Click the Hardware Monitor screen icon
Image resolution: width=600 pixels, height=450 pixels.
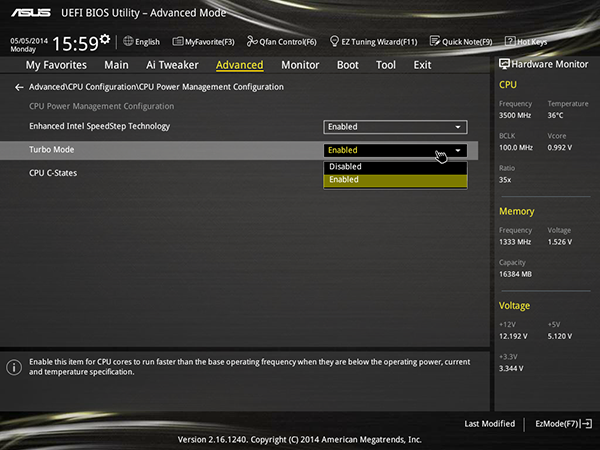[504, 64]
